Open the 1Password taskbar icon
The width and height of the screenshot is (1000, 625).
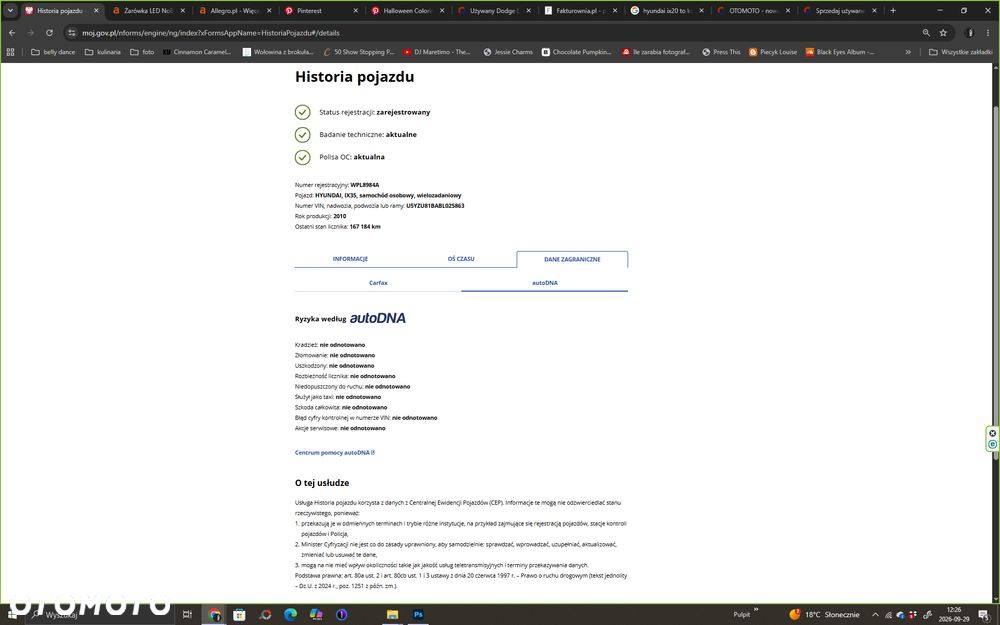coord(342,614)
